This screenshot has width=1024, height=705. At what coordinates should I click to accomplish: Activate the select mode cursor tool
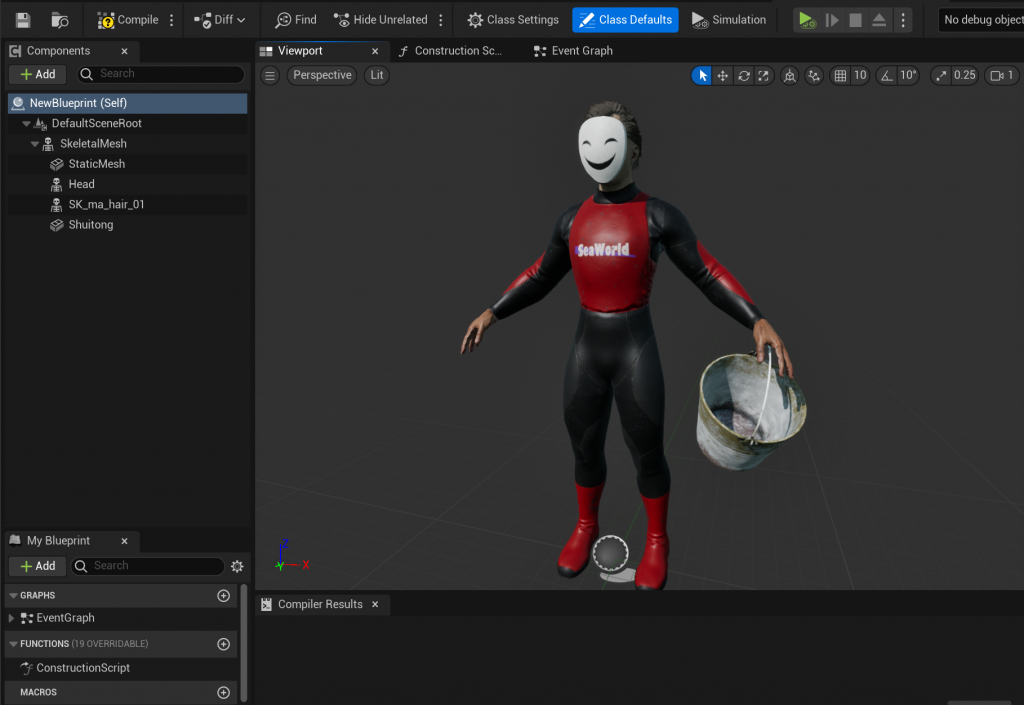click(702, 76)
